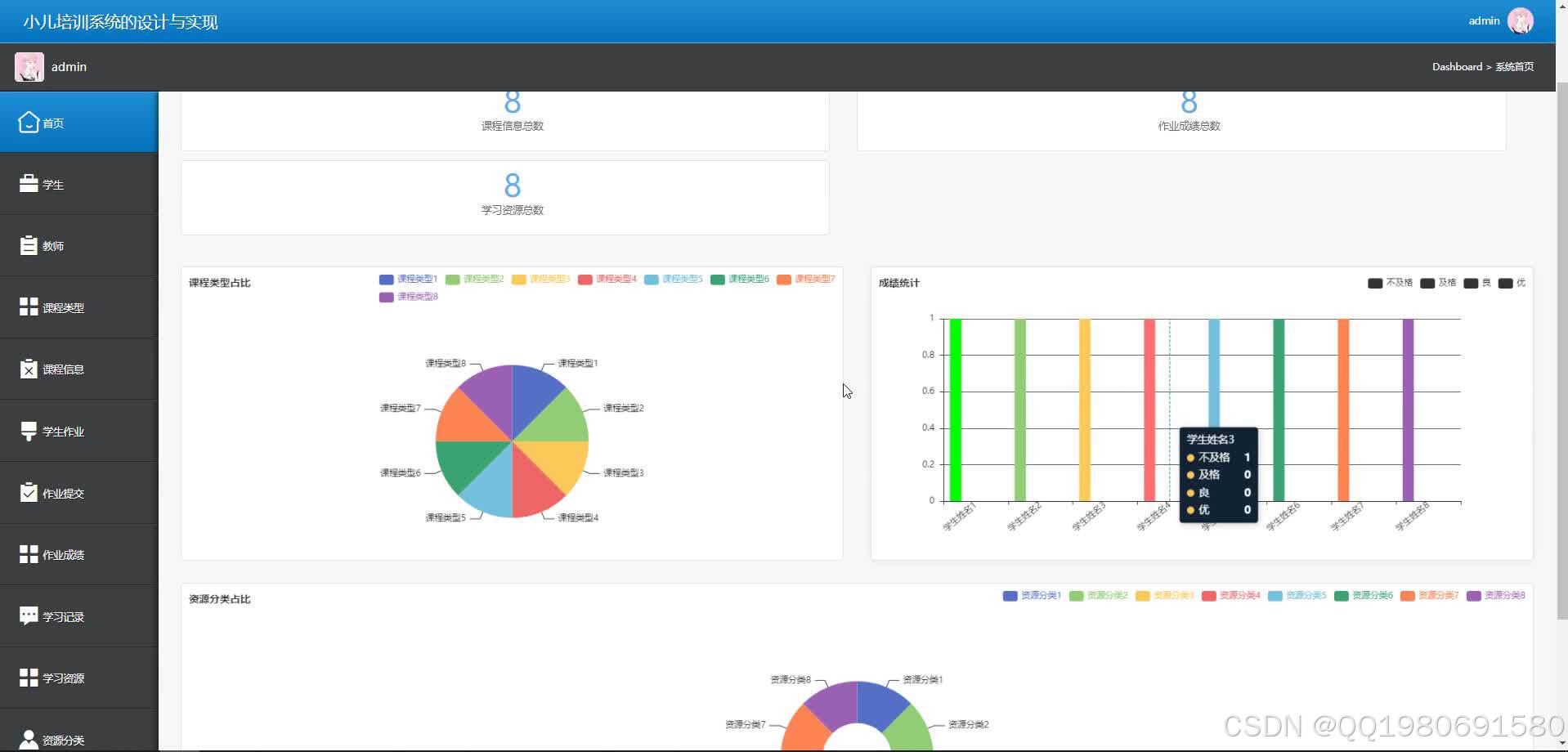Screen dimensions: 1568x752
Task: Open the 学生 menu item
Action: pyautogui.click(x=78, y=185)
